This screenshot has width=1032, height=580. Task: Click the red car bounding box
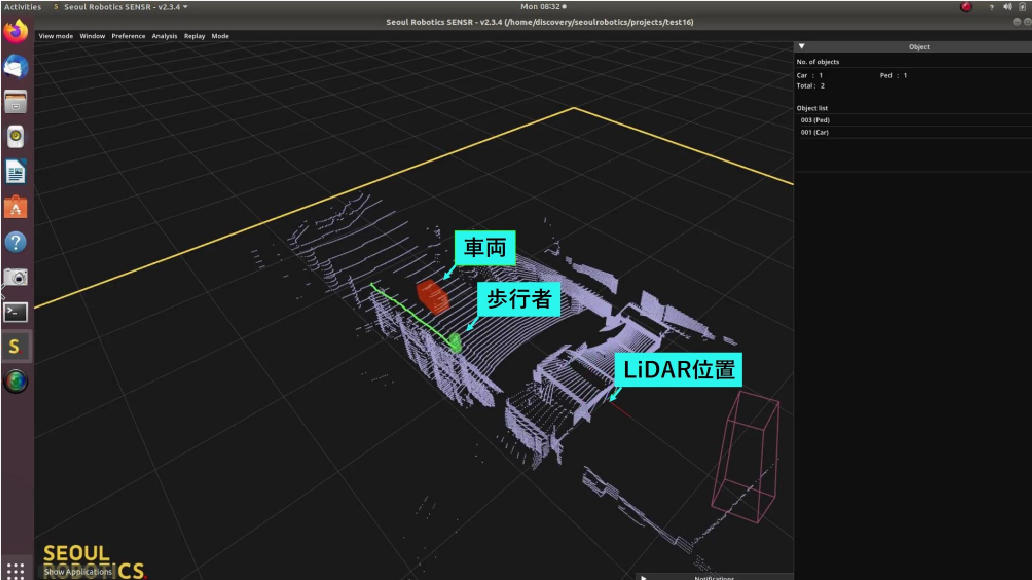(x=433, y=296)
